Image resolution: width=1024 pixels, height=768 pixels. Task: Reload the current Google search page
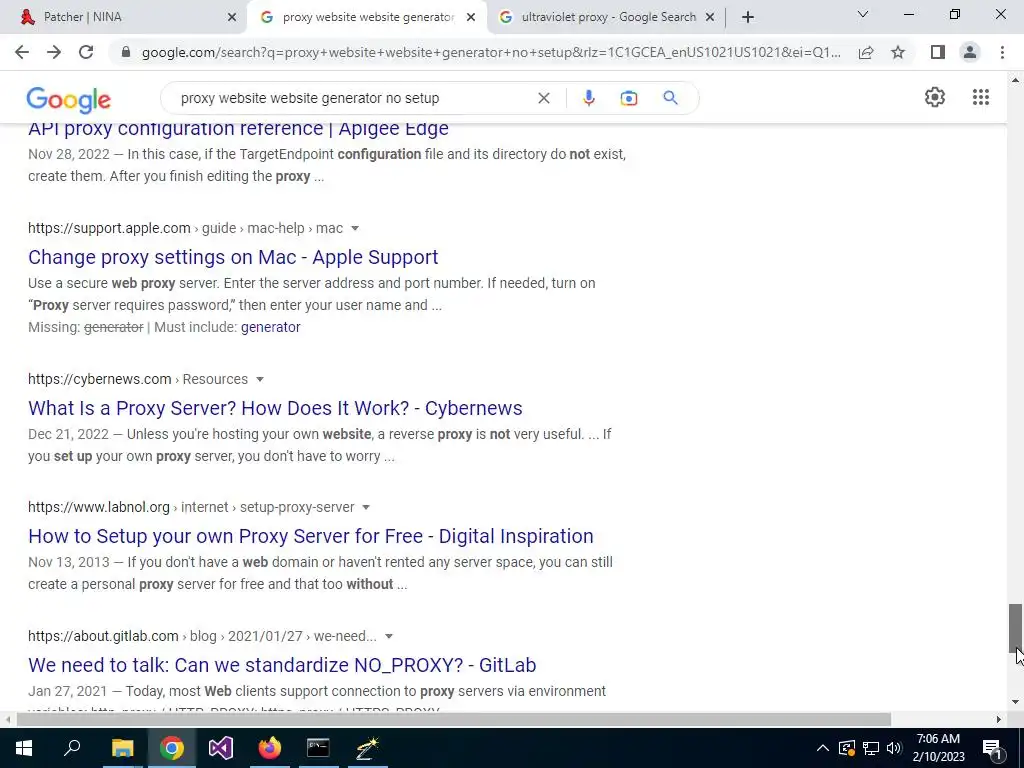(x=86, y=52)
